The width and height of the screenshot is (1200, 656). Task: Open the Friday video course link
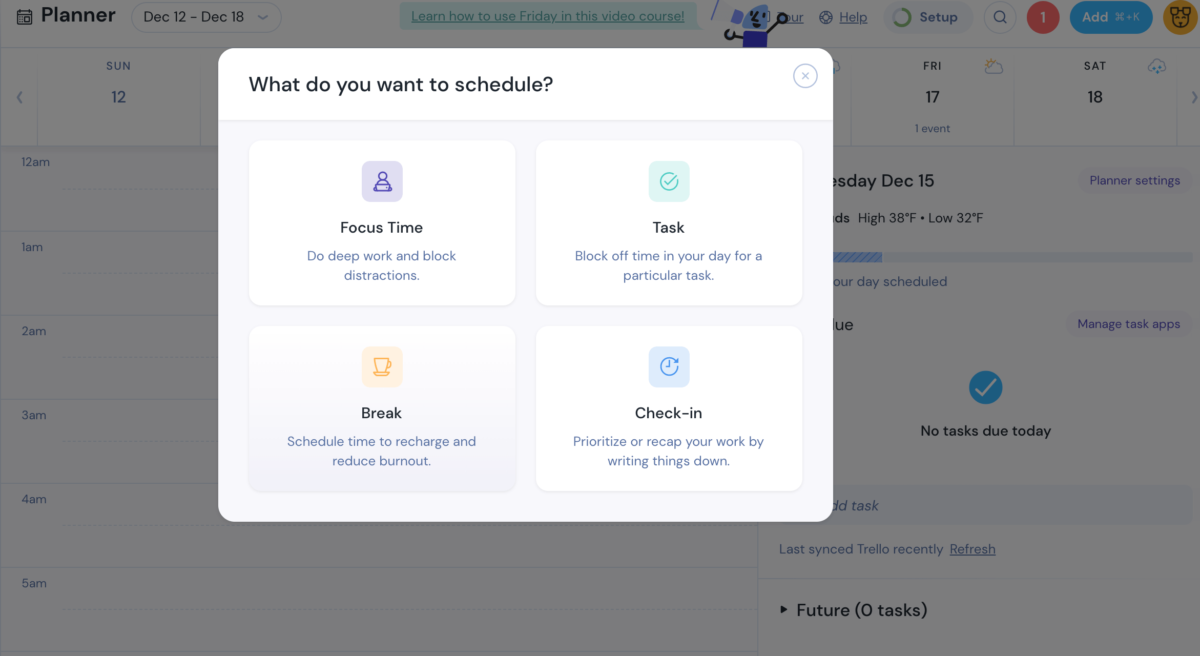[549, 16]
